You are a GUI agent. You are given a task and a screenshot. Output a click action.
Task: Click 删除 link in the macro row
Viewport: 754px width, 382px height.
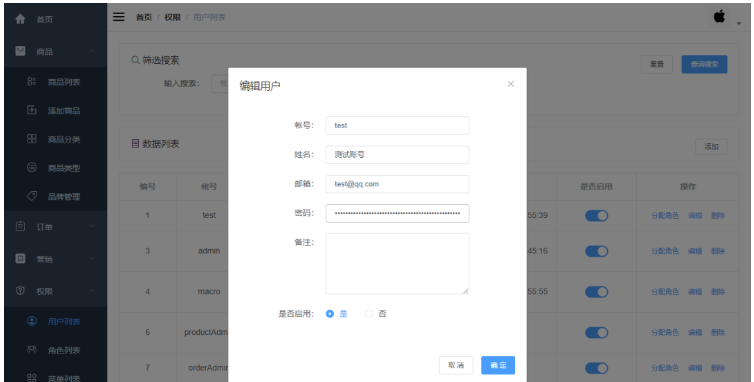point(718,292)
